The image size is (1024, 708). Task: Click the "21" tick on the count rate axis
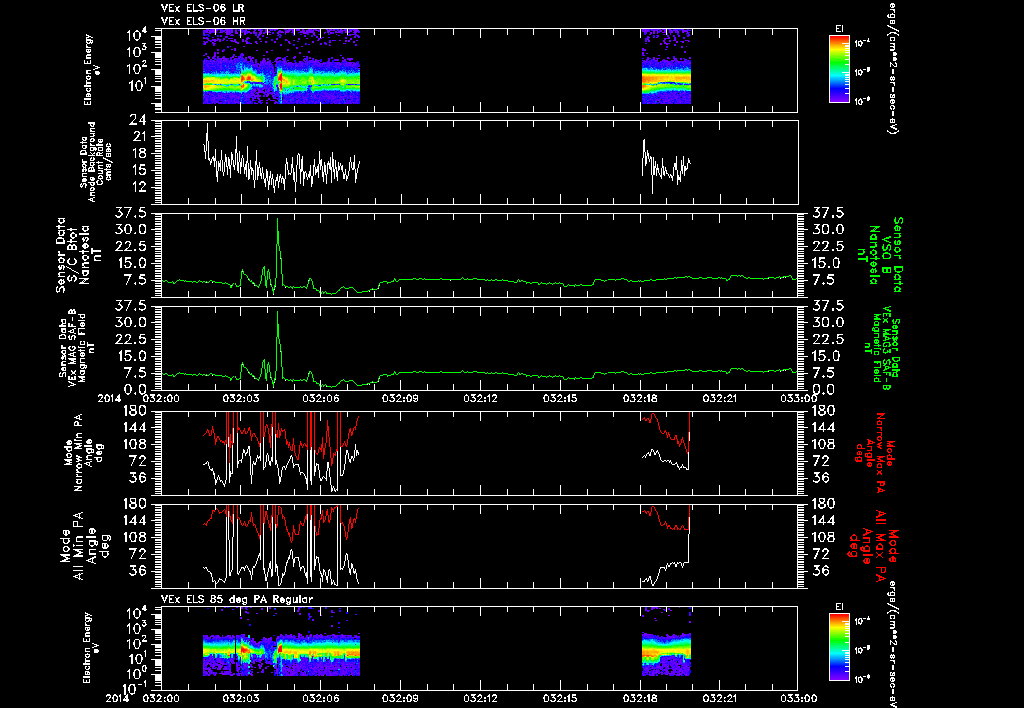(x=138, y=137)
